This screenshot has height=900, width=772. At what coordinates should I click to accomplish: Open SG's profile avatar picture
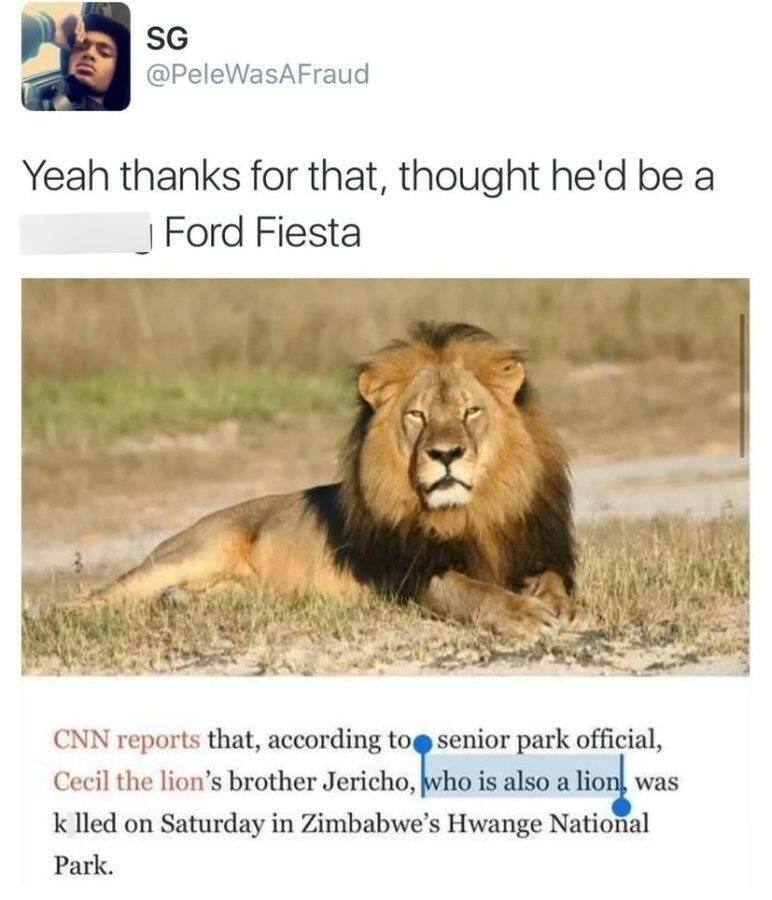tap(76, 56)
